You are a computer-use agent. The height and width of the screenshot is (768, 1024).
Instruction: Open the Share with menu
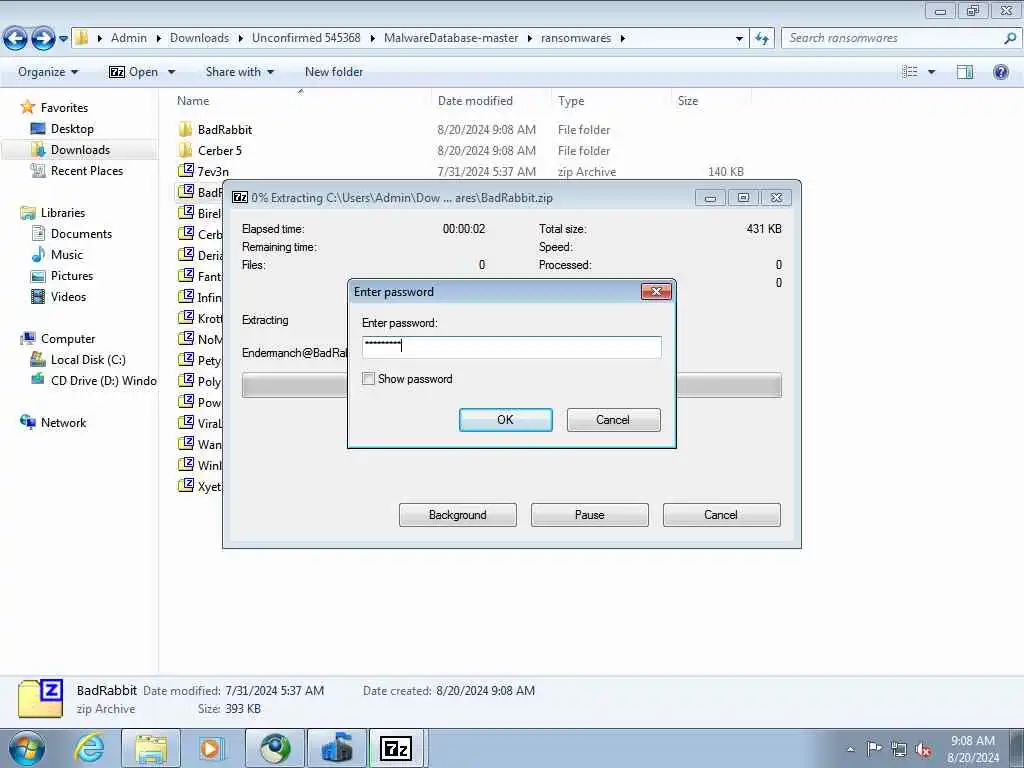coord(239,72)
